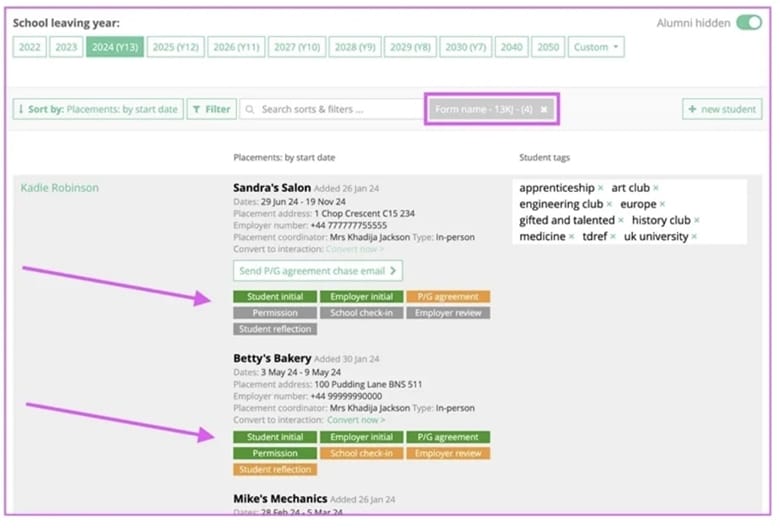Open Sandra's Salon Student reflection status
The height and width of the screenshot is (530, 780).
coord(275,329)
